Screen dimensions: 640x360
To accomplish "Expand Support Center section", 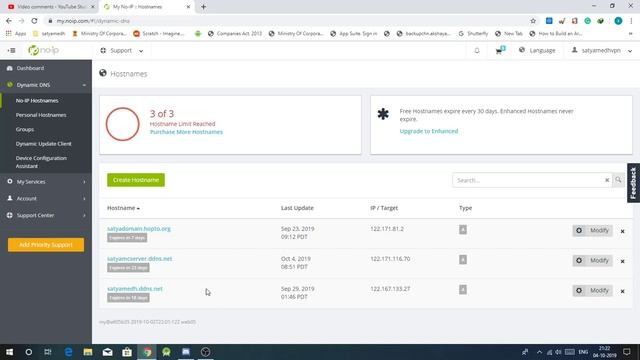I will coord(46,215).
